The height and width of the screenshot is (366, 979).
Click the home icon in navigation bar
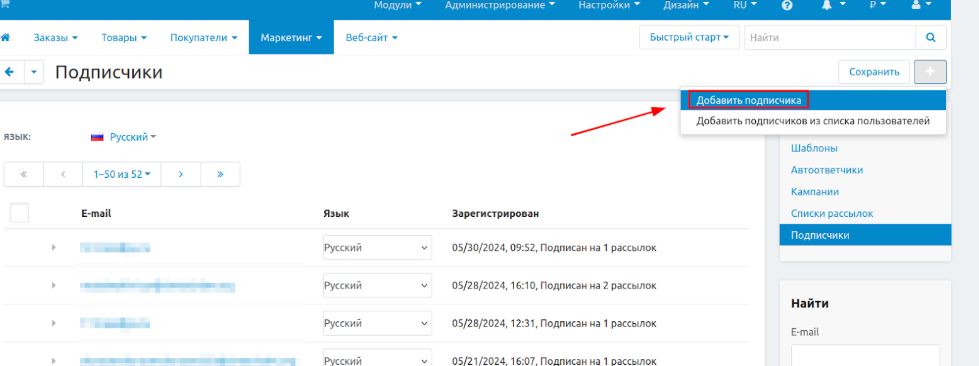(5, 37)
